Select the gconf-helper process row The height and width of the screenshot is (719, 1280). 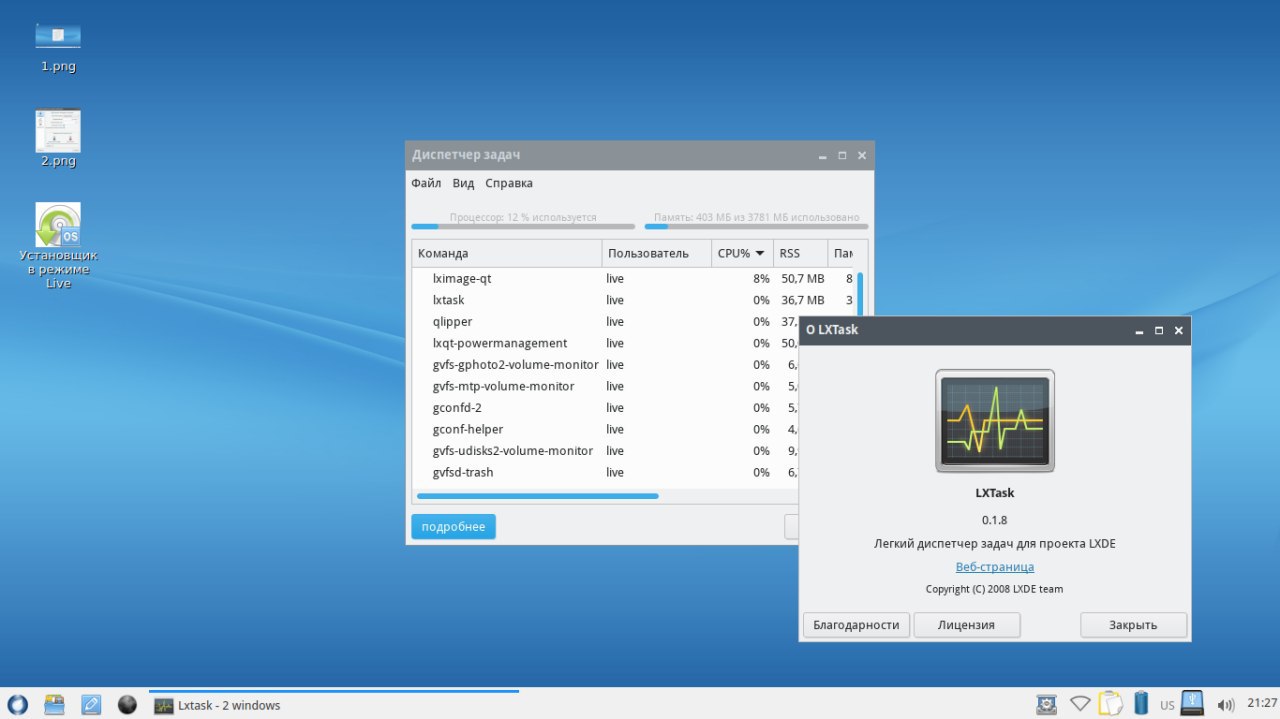click(605, 429)
